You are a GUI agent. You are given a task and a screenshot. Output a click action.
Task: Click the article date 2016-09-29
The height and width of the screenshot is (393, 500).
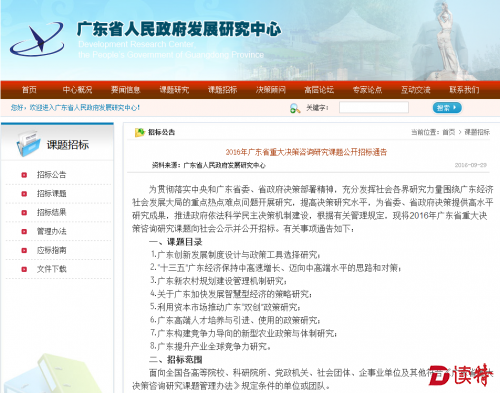pyautogui.click(x=471, y=165)
